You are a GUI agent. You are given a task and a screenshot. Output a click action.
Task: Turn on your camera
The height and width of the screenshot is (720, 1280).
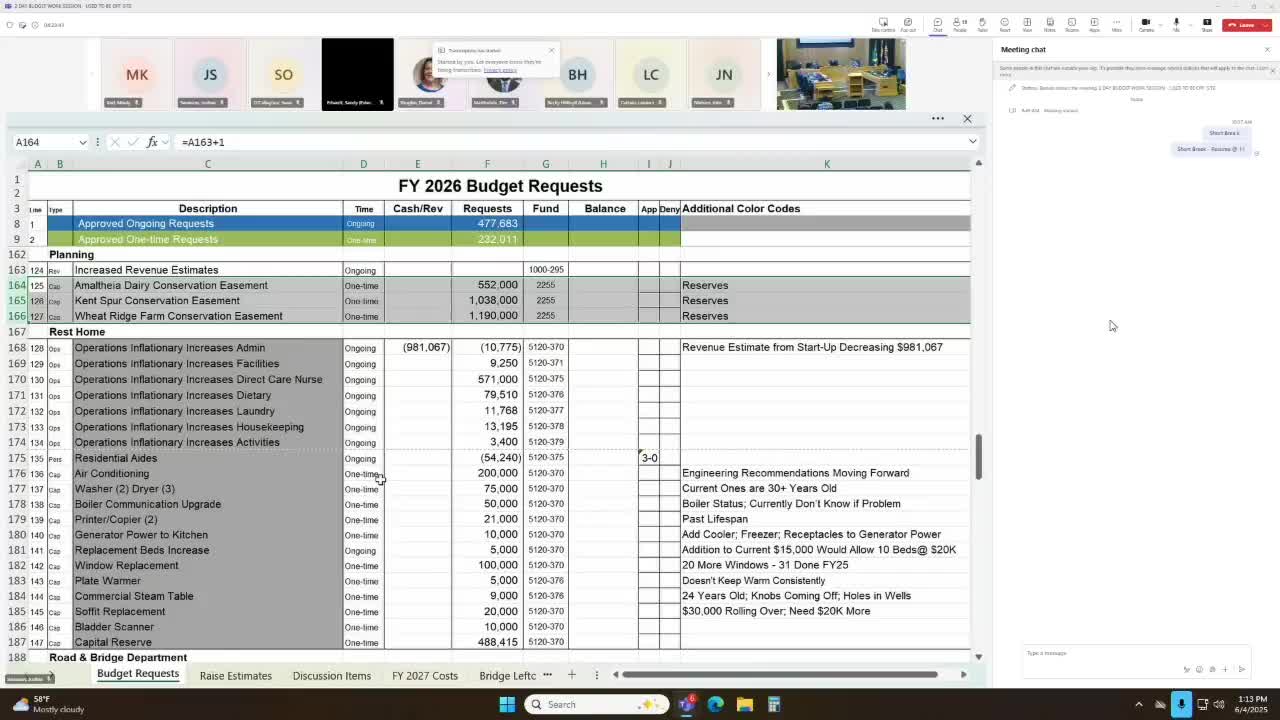(x=1146, y=22)
